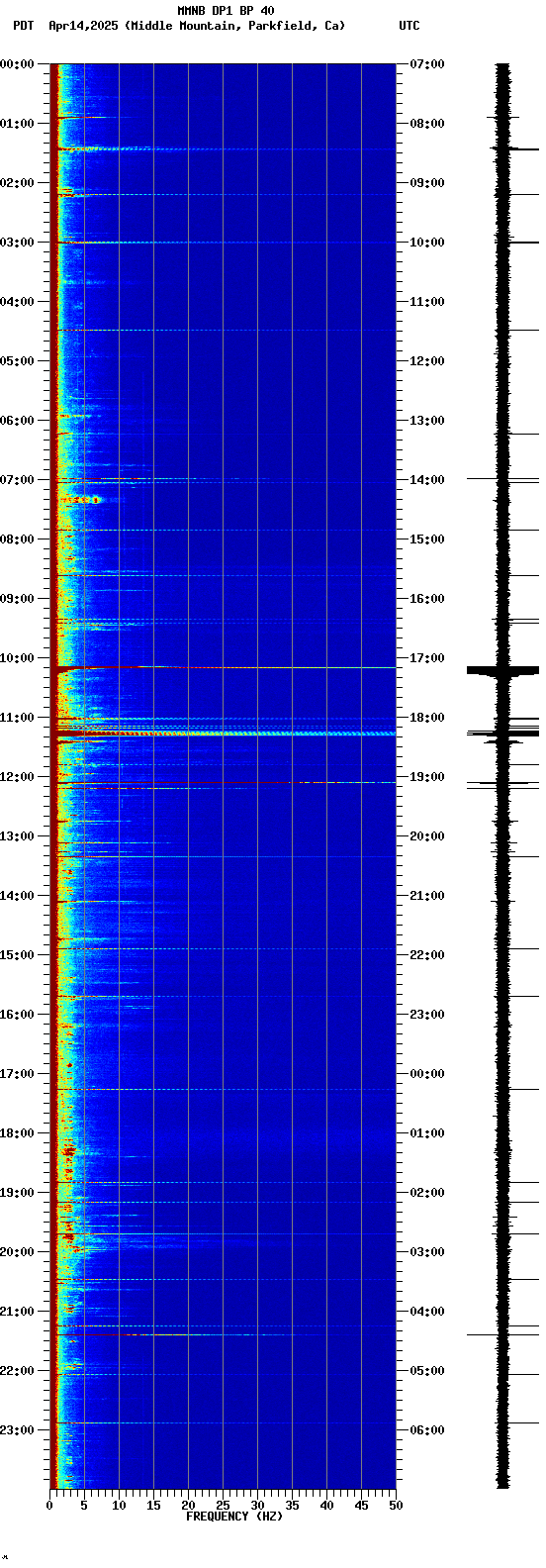Image resolution: width=546 pixels, height=1568 pixels.
Task: Click the 12:00 UTC time label
Action: coord(427,361)
